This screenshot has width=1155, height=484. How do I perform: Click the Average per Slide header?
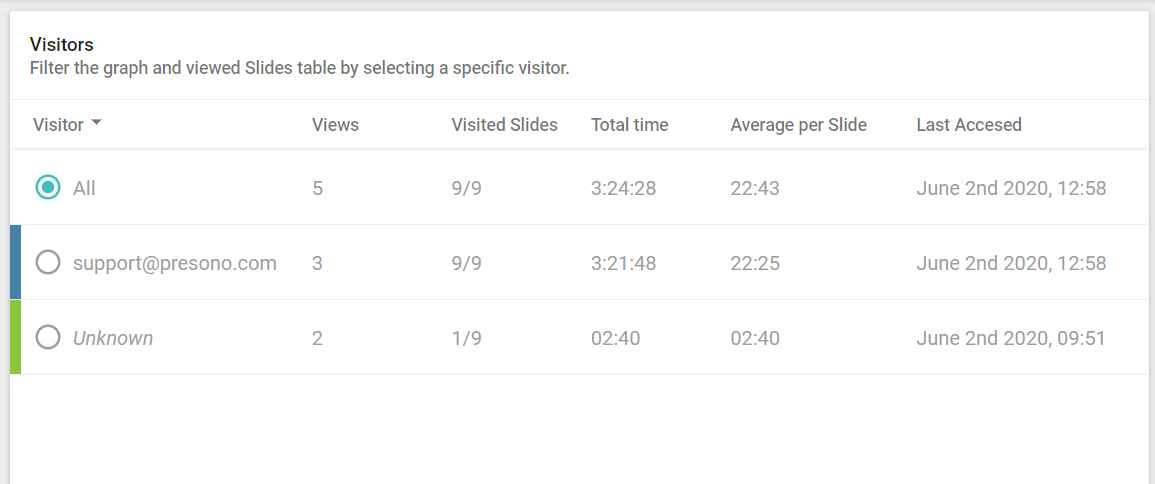tap(798, 124)
